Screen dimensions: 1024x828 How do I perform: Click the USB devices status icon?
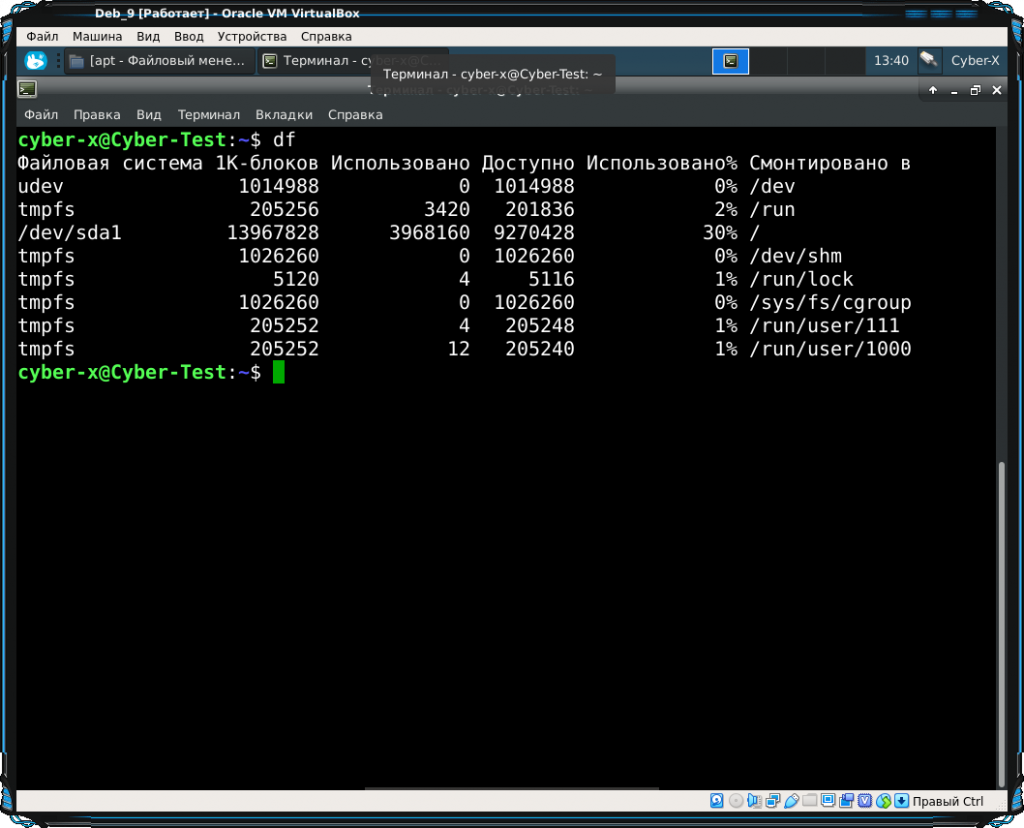coord(791,801)
